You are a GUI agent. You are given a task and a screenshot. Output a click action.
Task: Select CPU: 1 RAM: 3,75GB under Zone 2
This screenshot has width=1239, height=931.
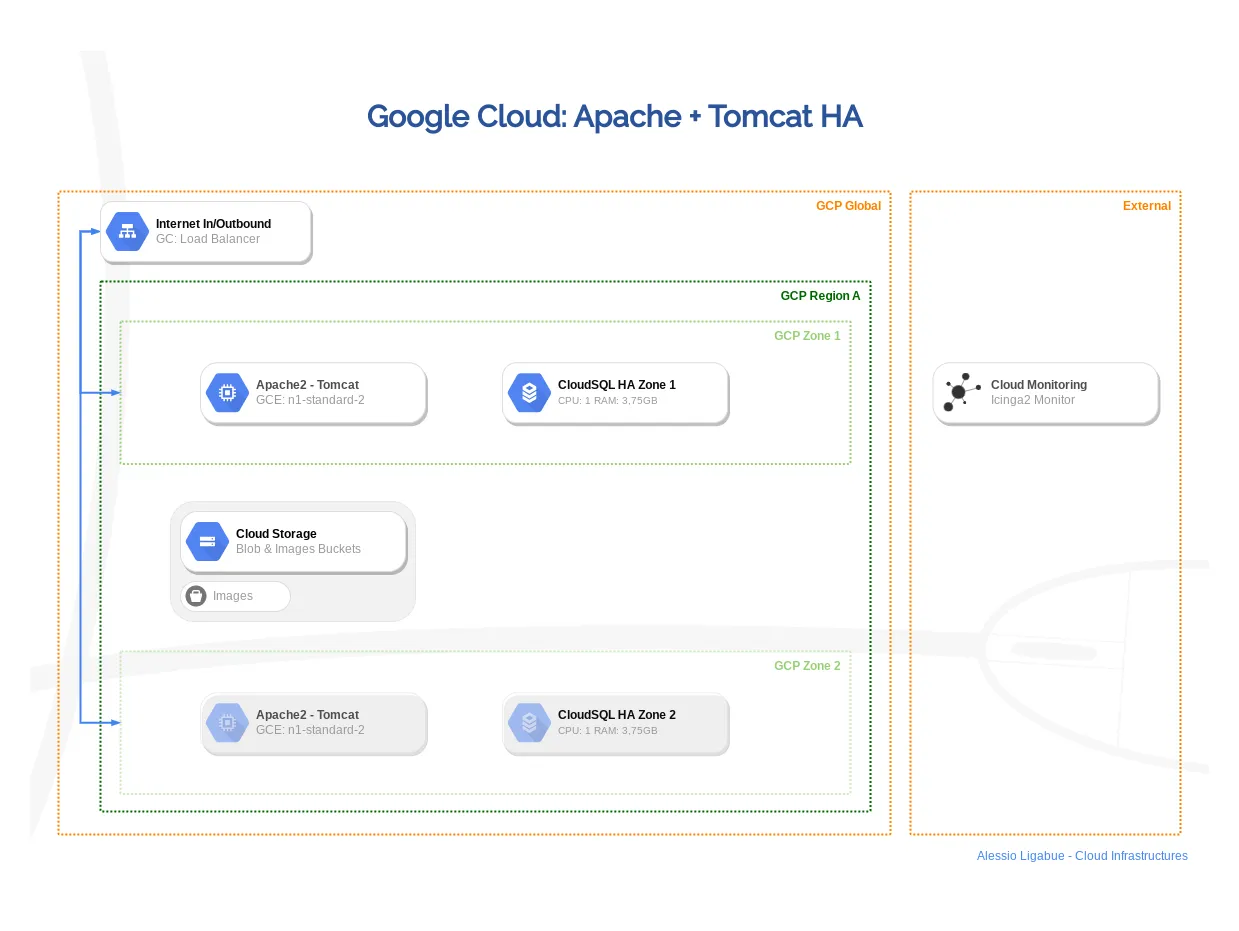(x=608, y=731)
